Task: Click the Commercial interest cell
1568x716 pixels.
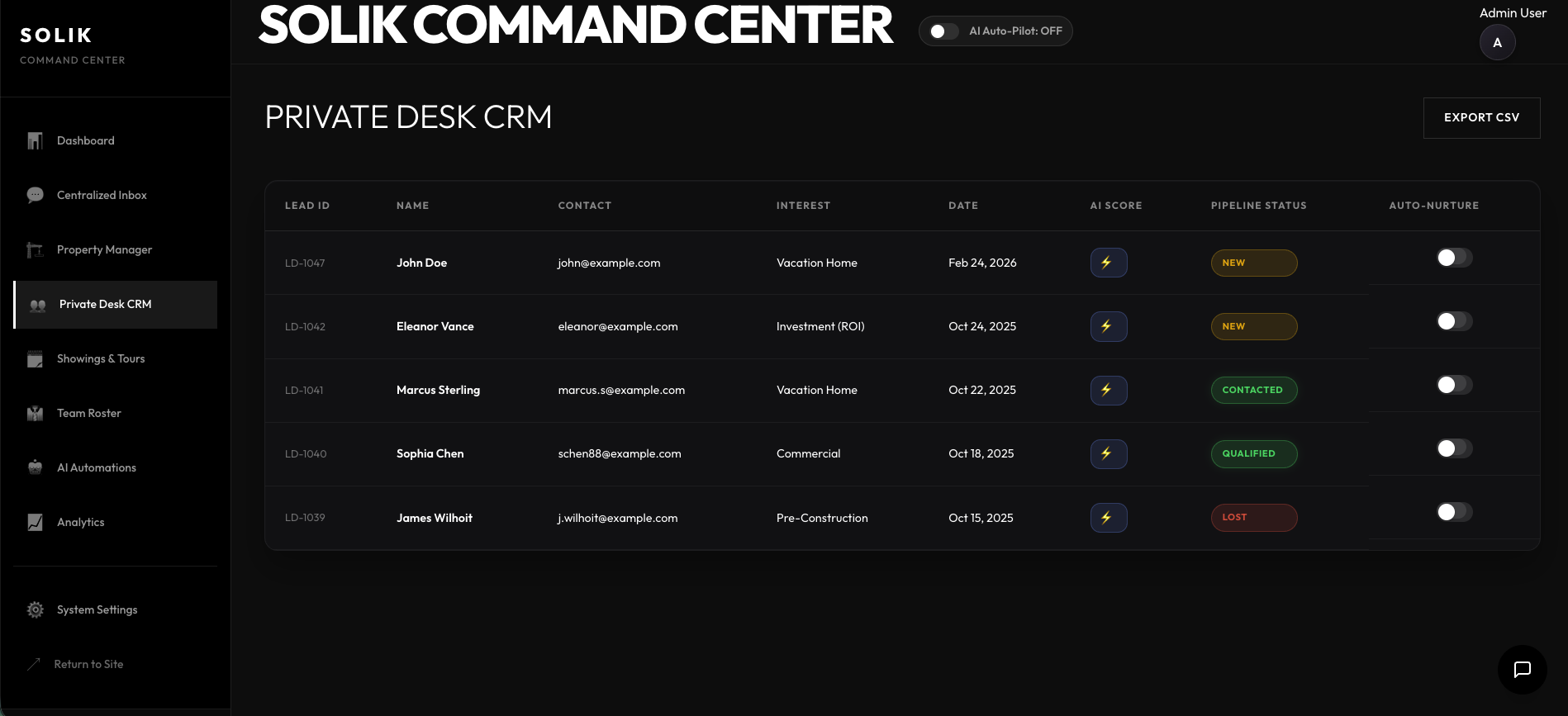Action: [x=808, y=453]
